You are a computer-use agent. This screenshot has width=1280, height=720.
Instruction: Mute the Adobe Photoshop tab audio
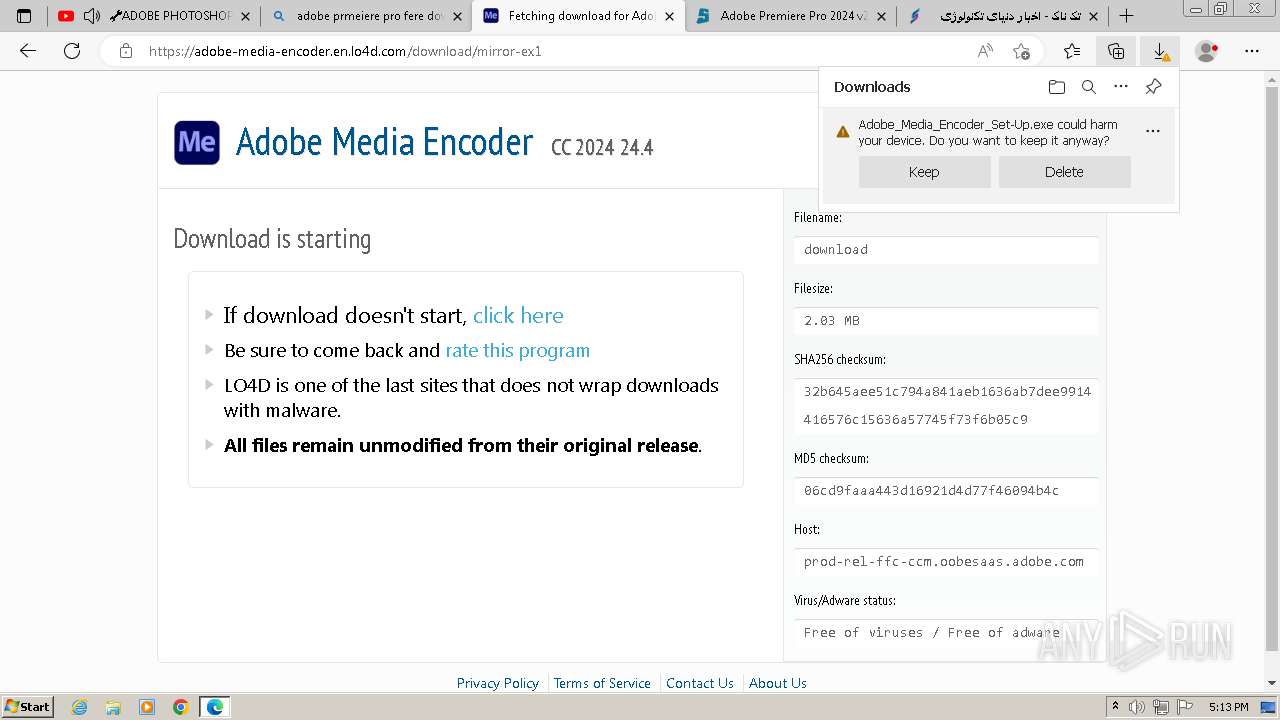pos(91,16)
